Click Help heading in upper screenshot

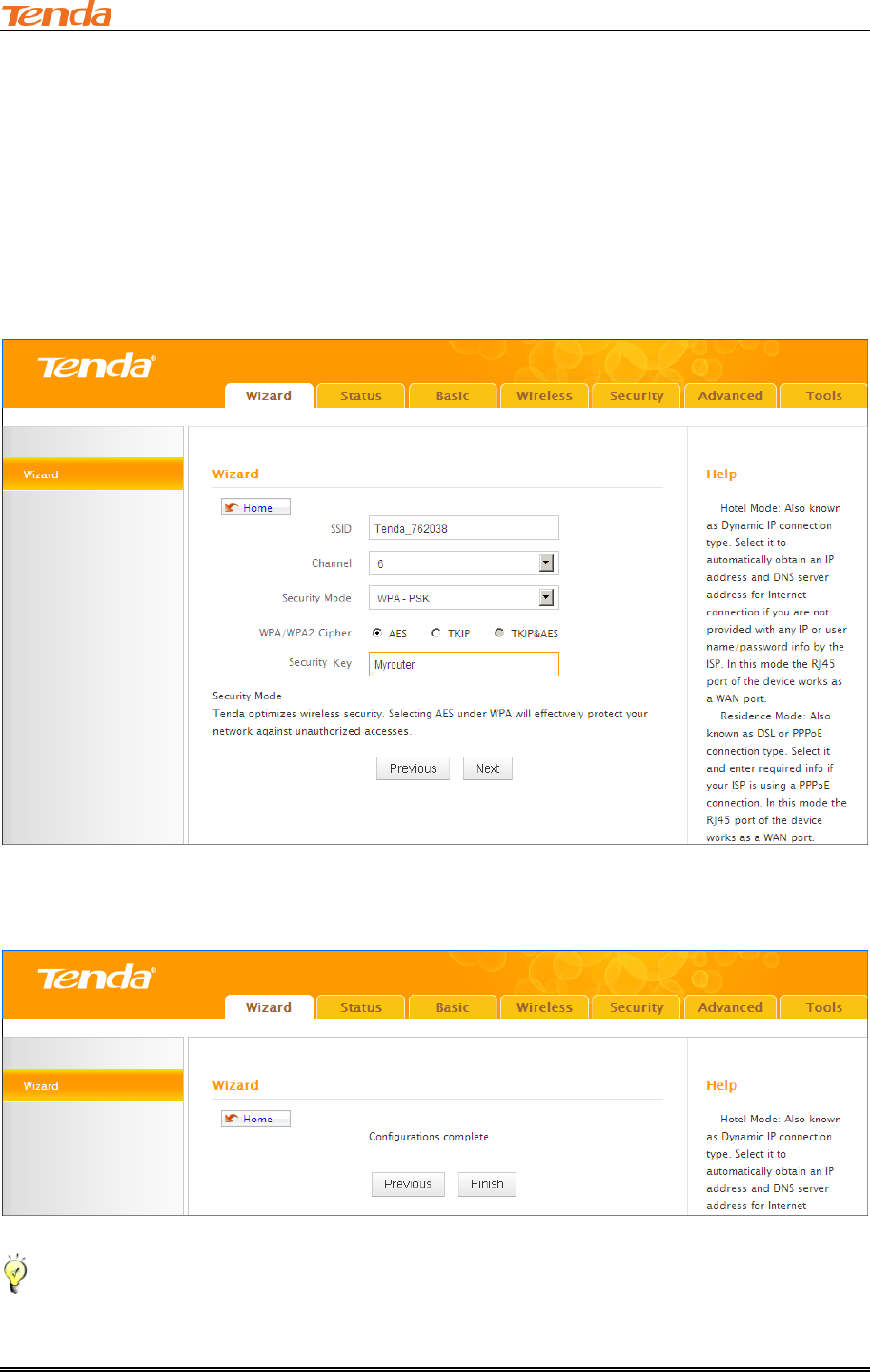pyautogui.click(x=721, y=474)
